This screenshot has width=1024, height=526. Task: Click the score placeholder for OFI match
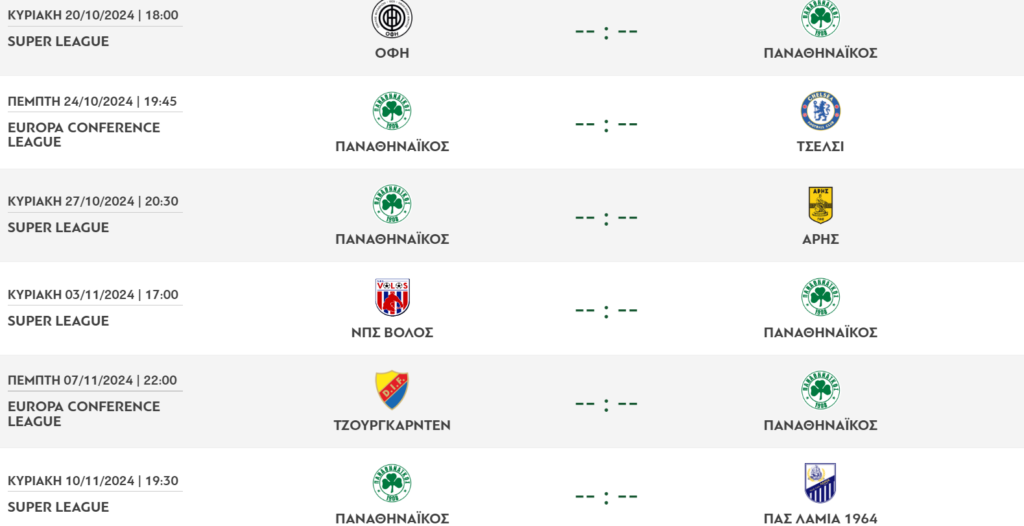click(x=606, y=31)
